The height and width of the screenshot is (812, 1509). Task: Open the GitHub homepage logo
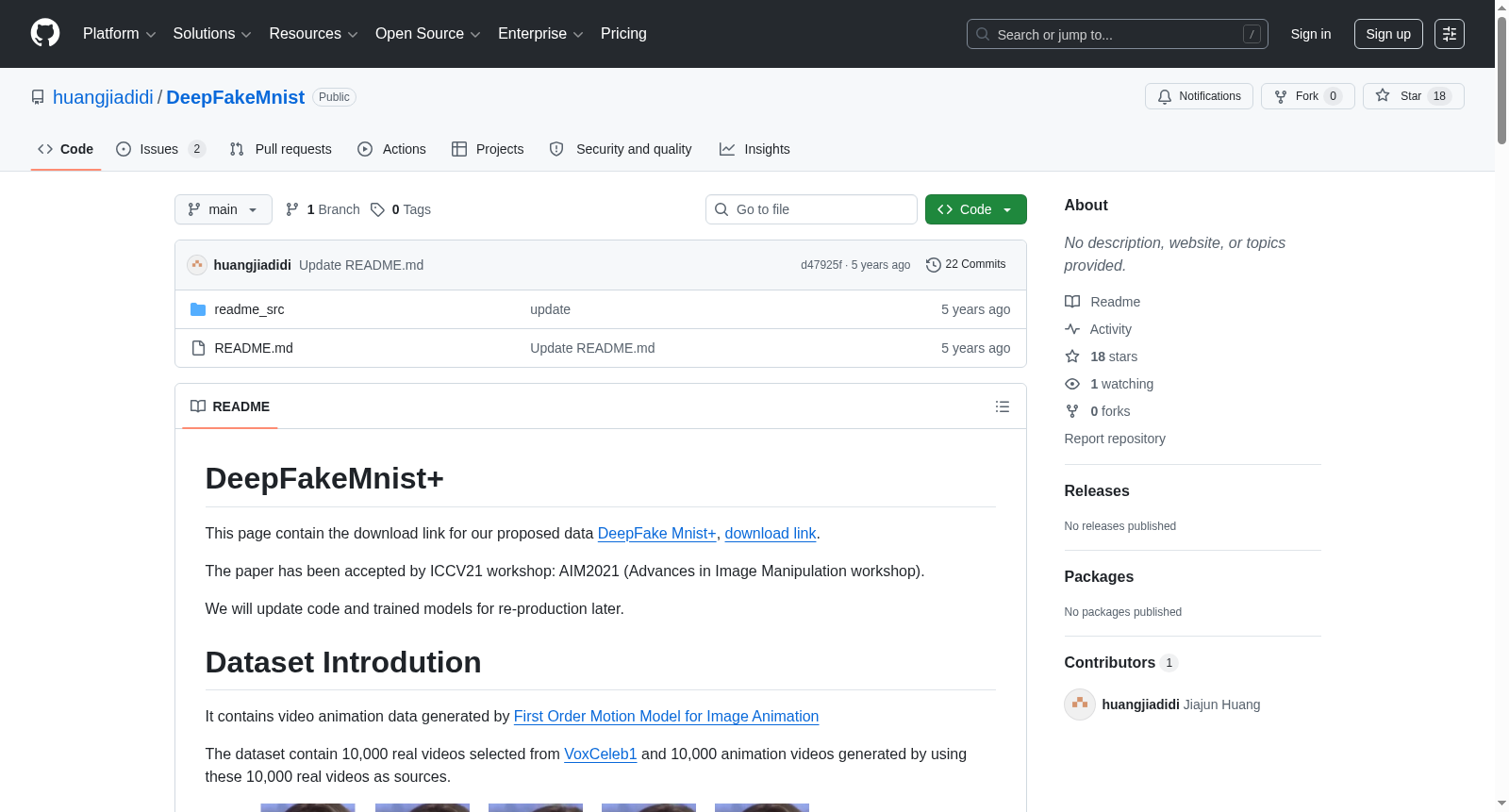point(45,34)
